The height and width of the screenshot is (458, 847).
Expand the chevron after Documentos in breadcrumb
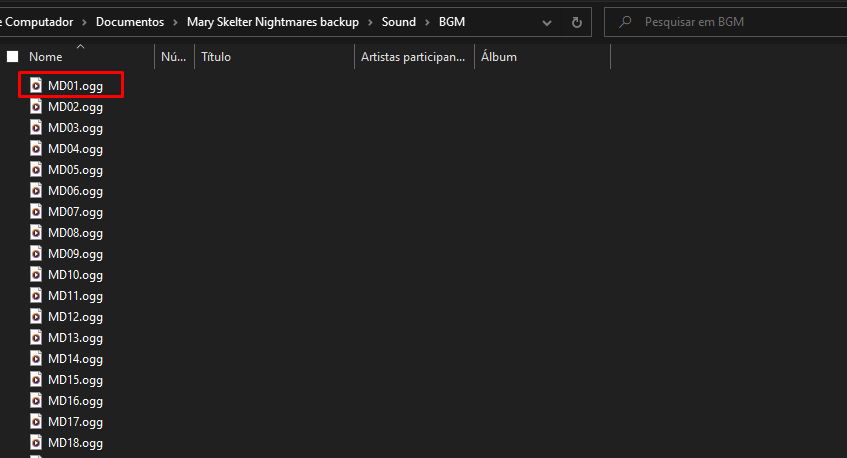175,22
